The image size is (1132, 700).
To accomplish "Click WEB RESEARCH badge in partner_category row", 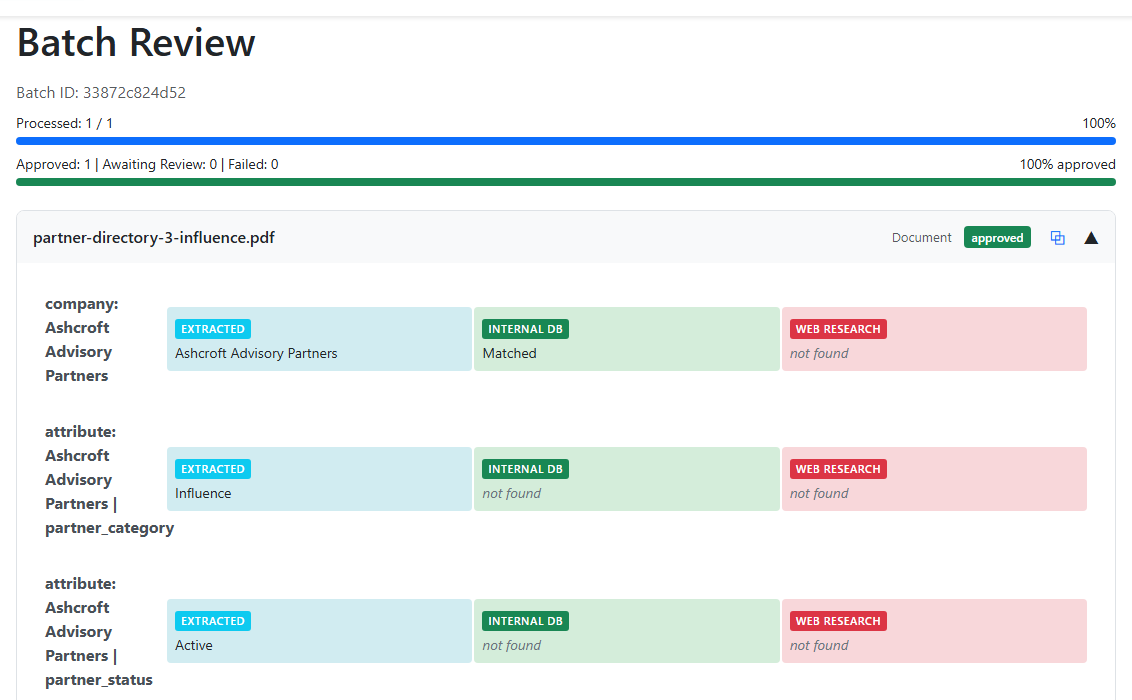I will pos(838,469).
